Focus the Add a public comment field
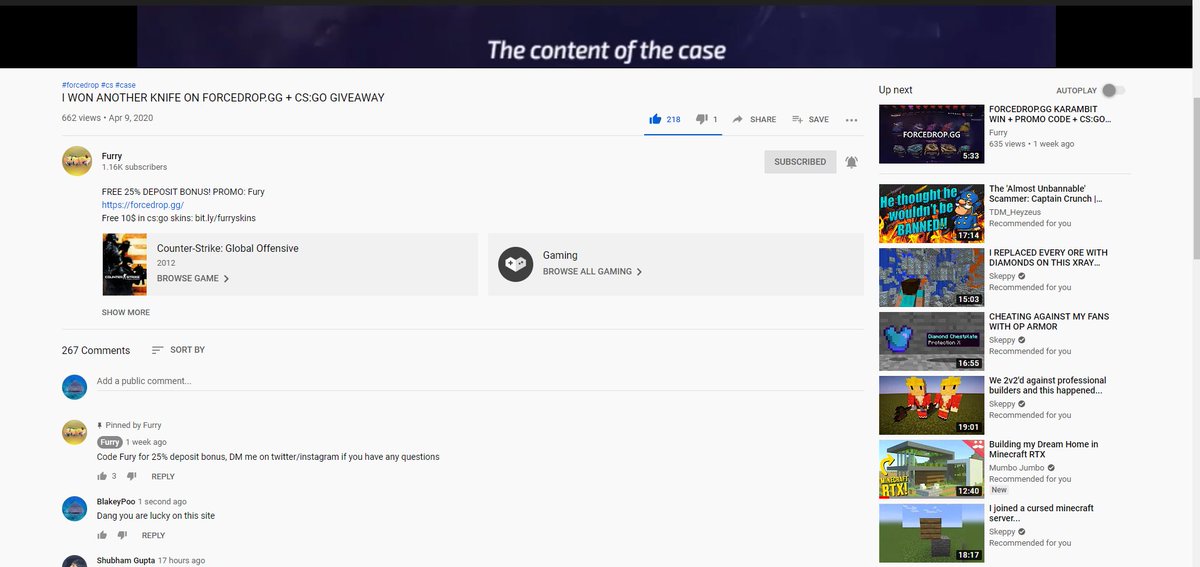The height and width of the screenshot is (567, 1200). [x=479, y=381]
